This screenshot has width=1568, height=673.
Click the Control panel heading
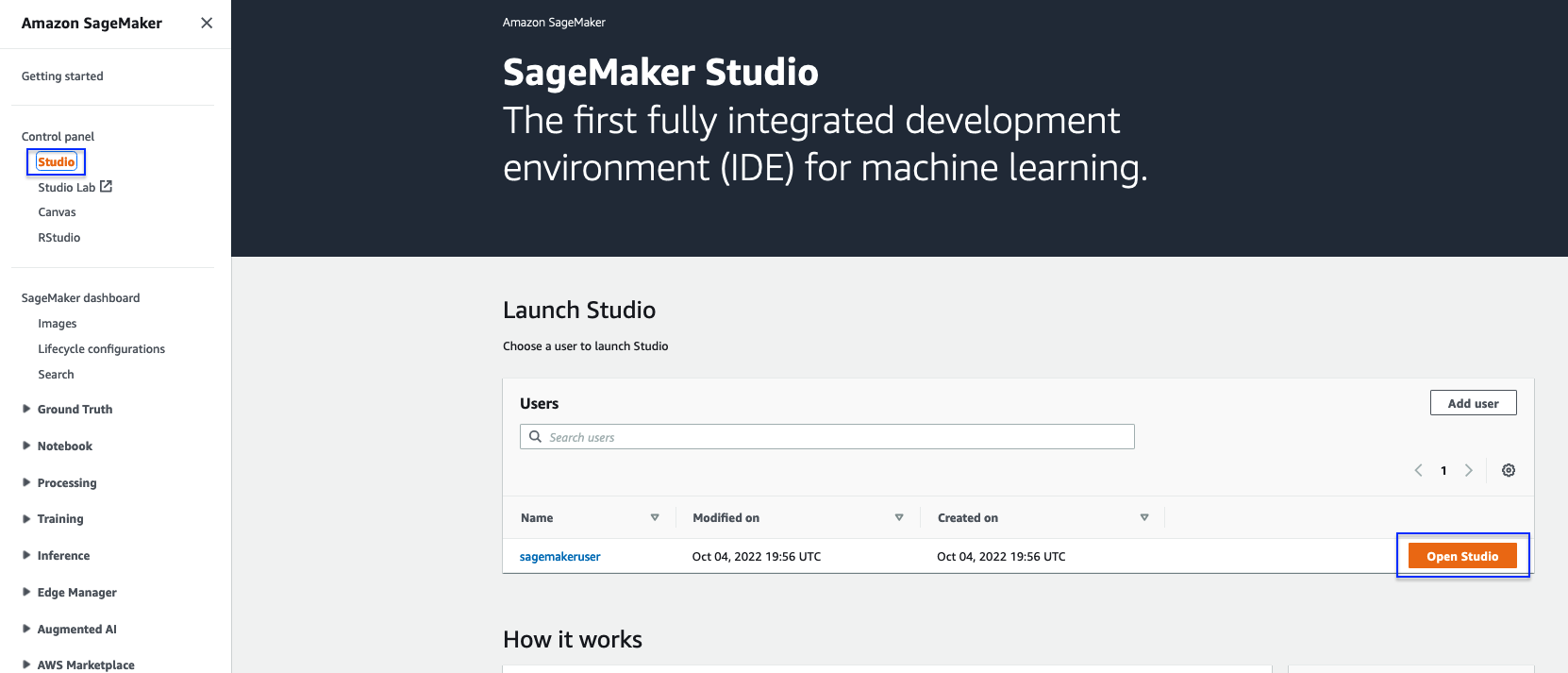58,137
